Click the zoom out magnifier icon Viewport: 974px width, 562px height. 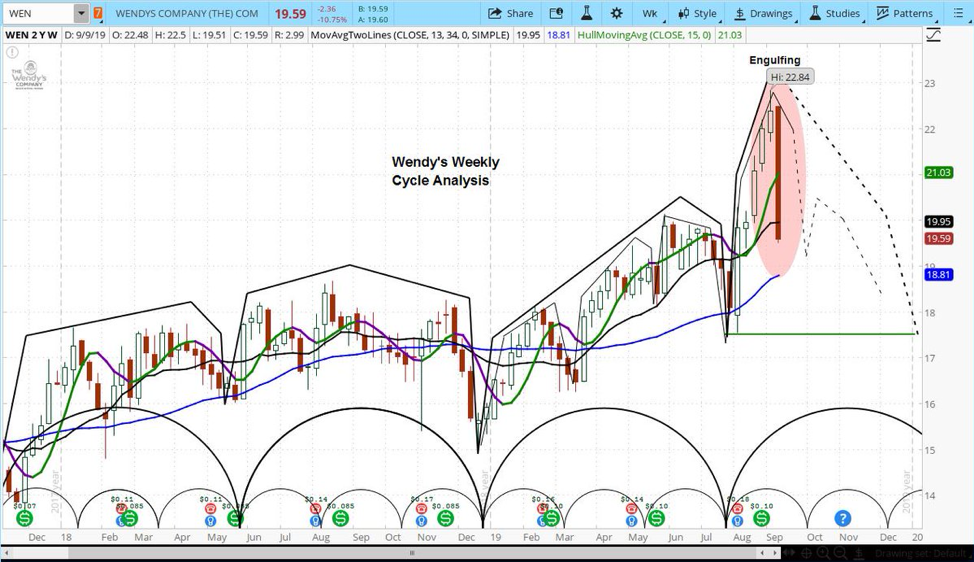(841, 553)
